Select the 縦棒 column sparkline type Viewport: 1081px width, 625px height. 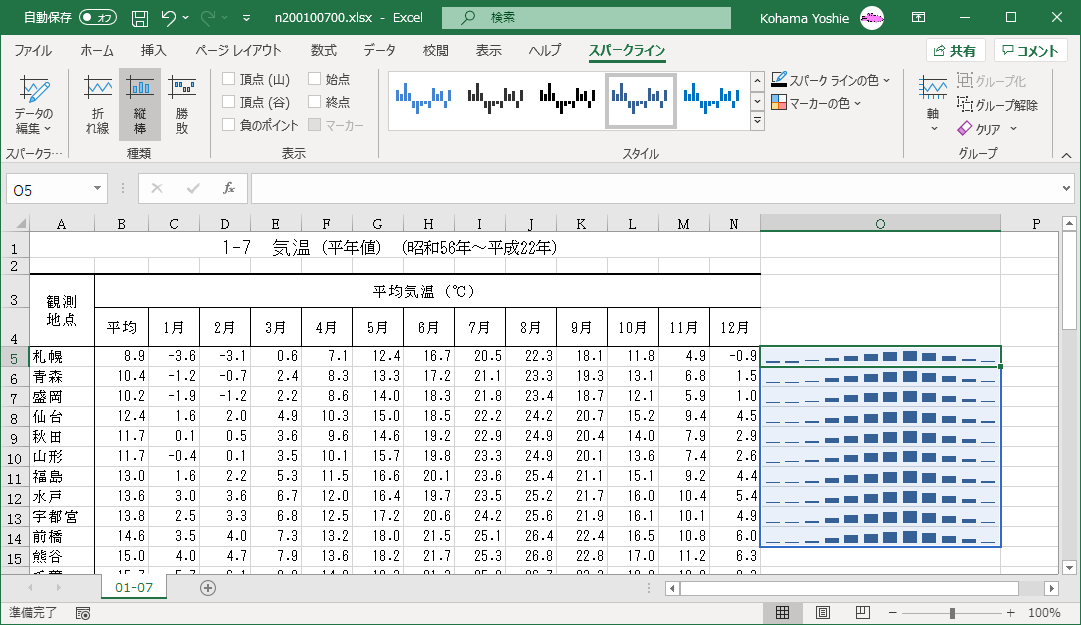(x=140, y=105)
